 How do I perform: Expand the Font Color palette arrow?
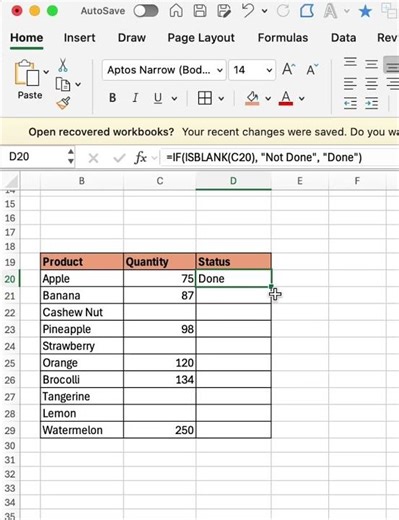tap(302, 99)
